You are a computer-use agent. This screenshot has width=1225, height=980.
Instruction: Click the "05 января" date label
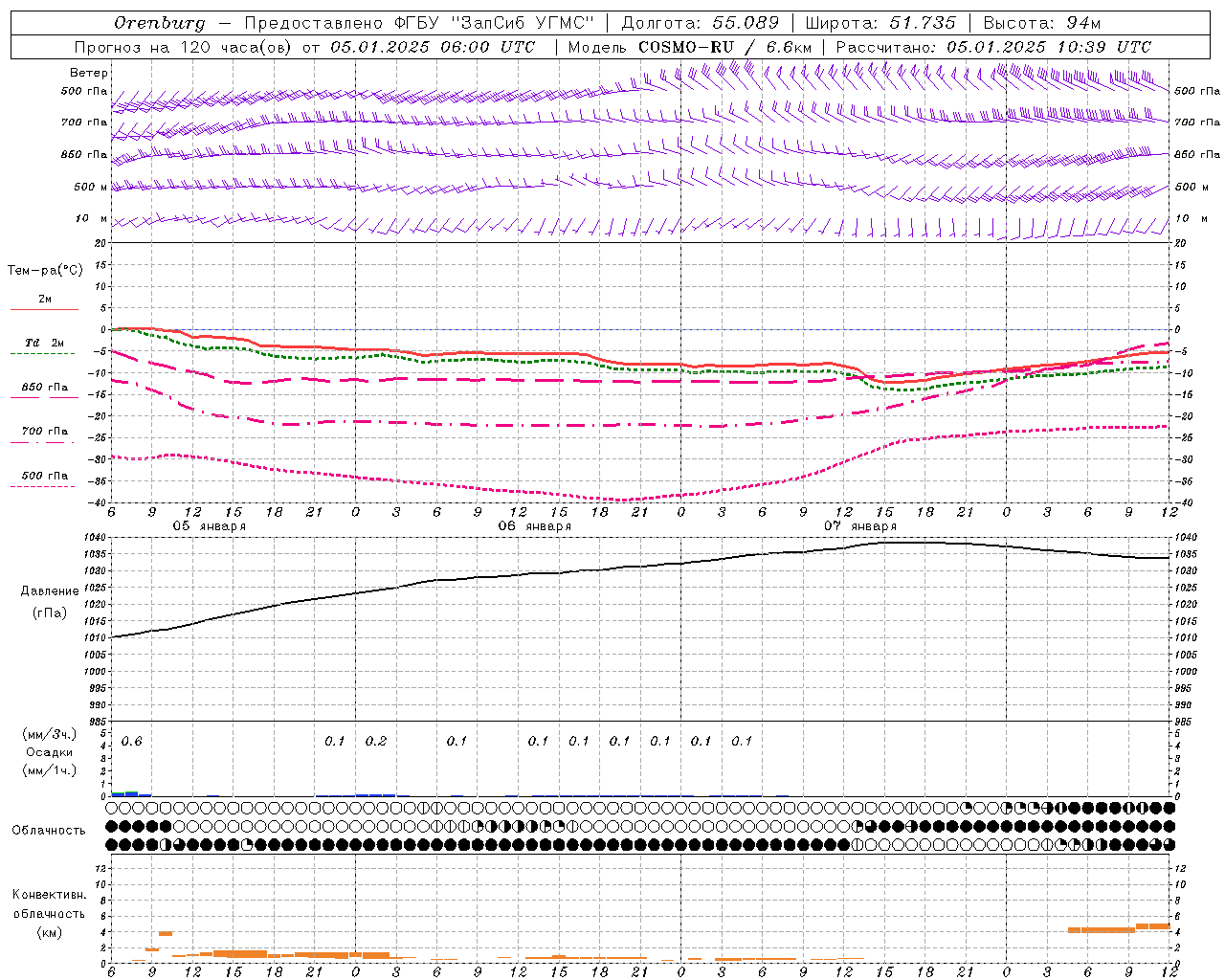click(x=209, y=526)
